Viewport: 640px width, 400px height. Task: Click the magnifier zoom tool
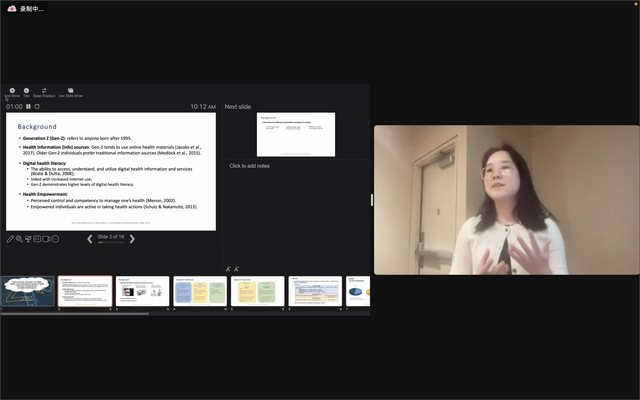click(x=20, y=239)
